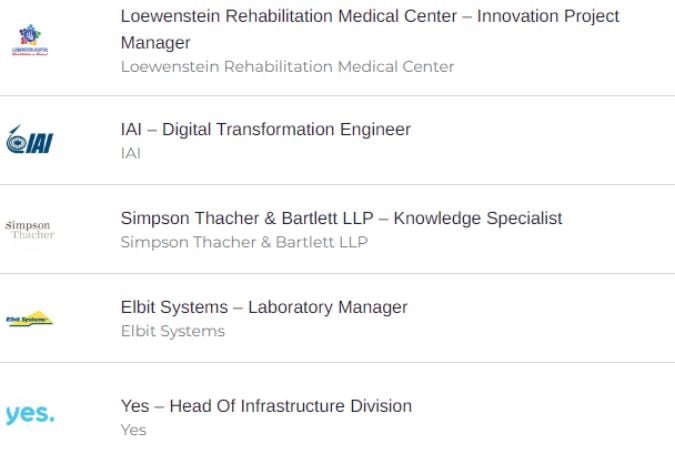Image resolution: width=675 pixels, height=450 pixels.
Task: Click the Simpson Thacher logo
Action: (30, 230)
